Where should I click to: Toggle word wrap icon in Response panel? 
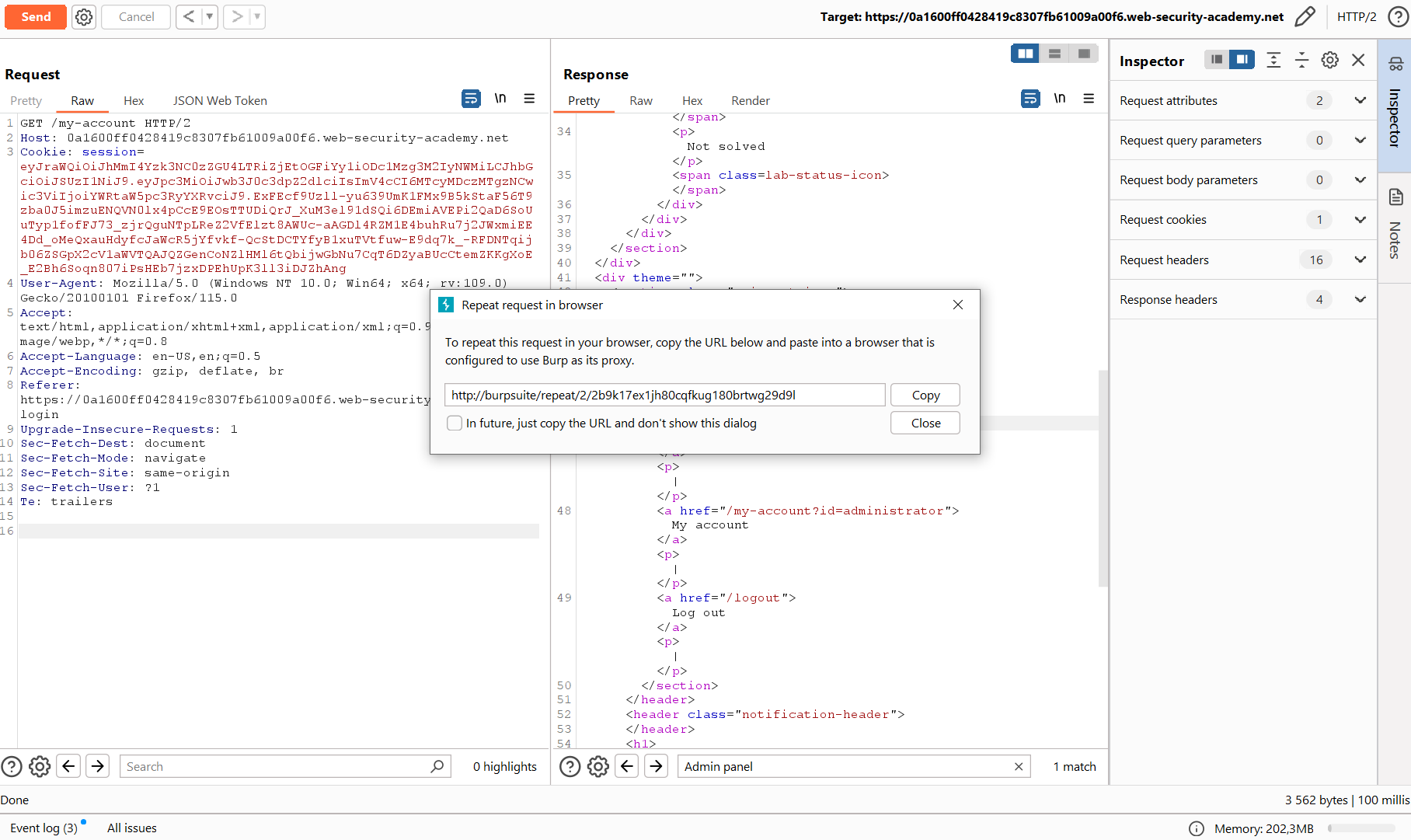tap(1030, 99)
